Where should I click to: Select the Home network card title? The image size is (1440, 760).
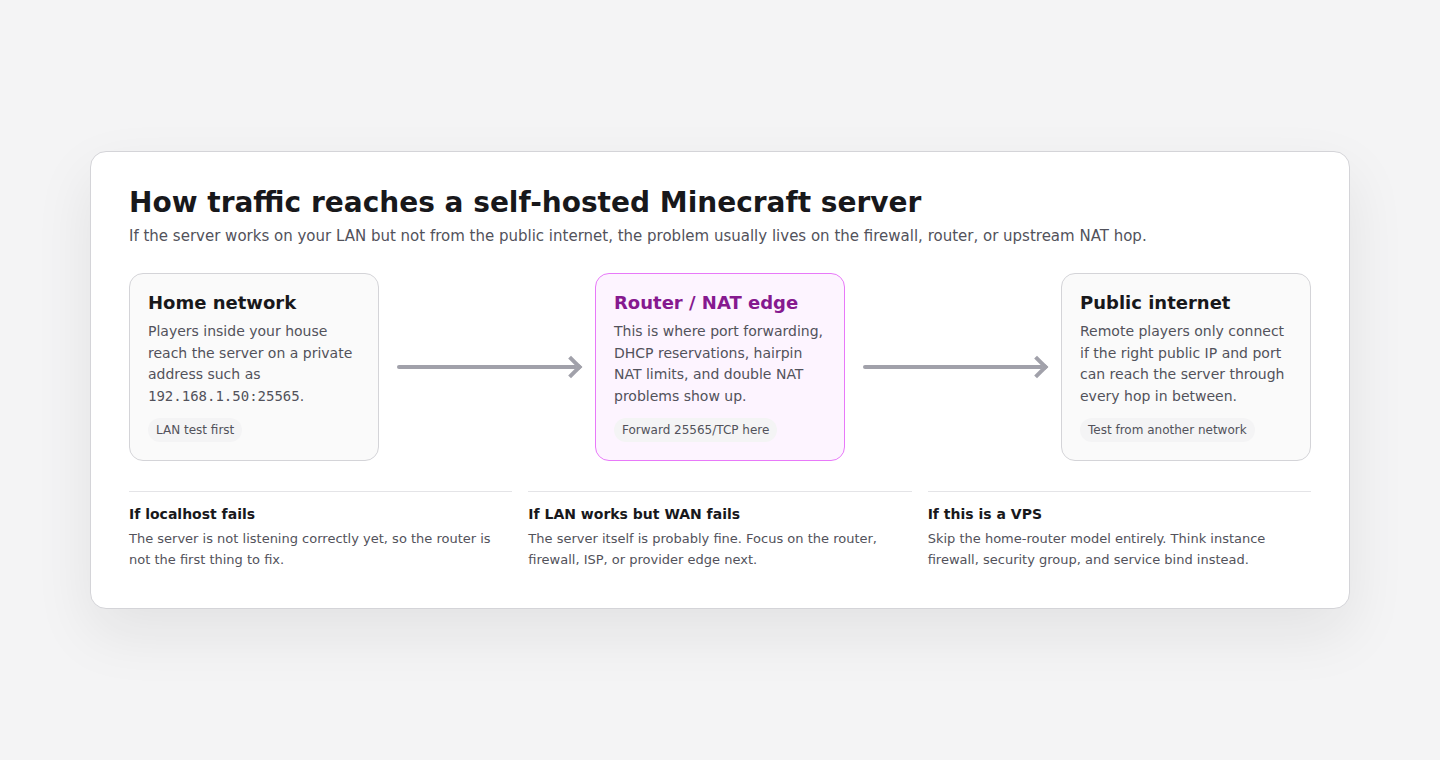coord(222,302)
